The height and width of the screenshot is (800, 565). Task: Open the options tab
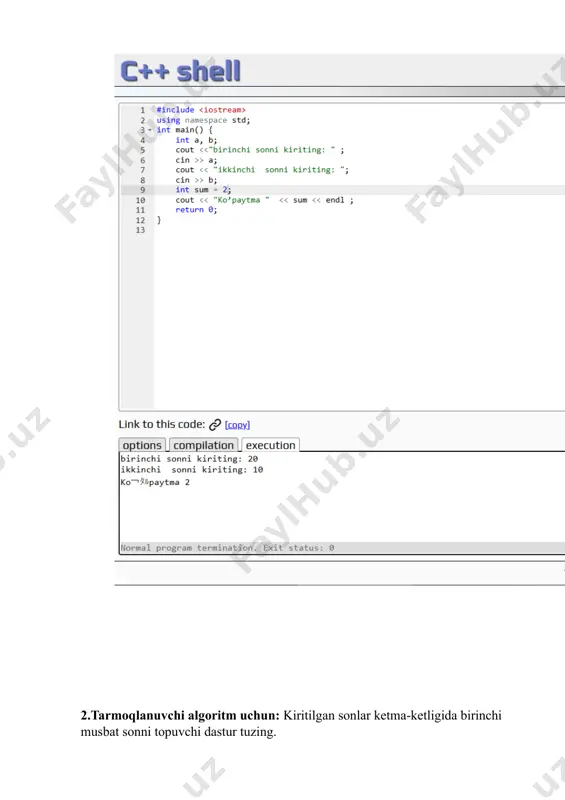(142, 445)
